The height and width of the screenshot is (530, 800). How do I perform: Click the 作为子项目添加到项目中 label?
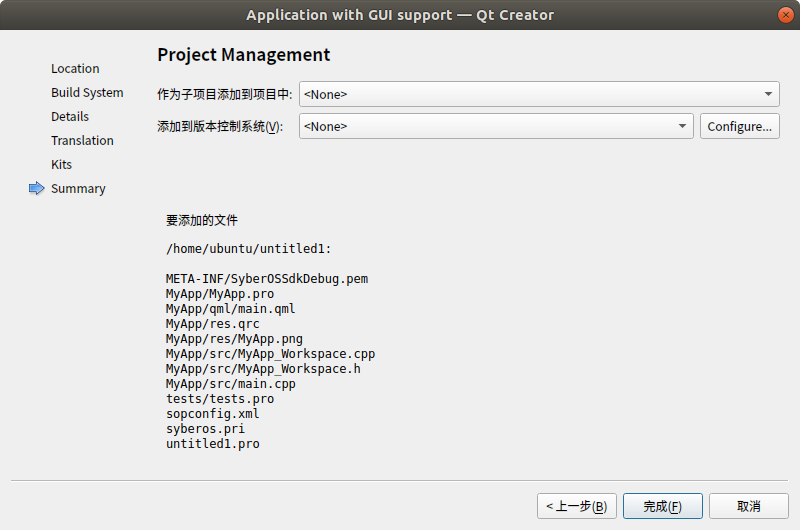[225, 95]
